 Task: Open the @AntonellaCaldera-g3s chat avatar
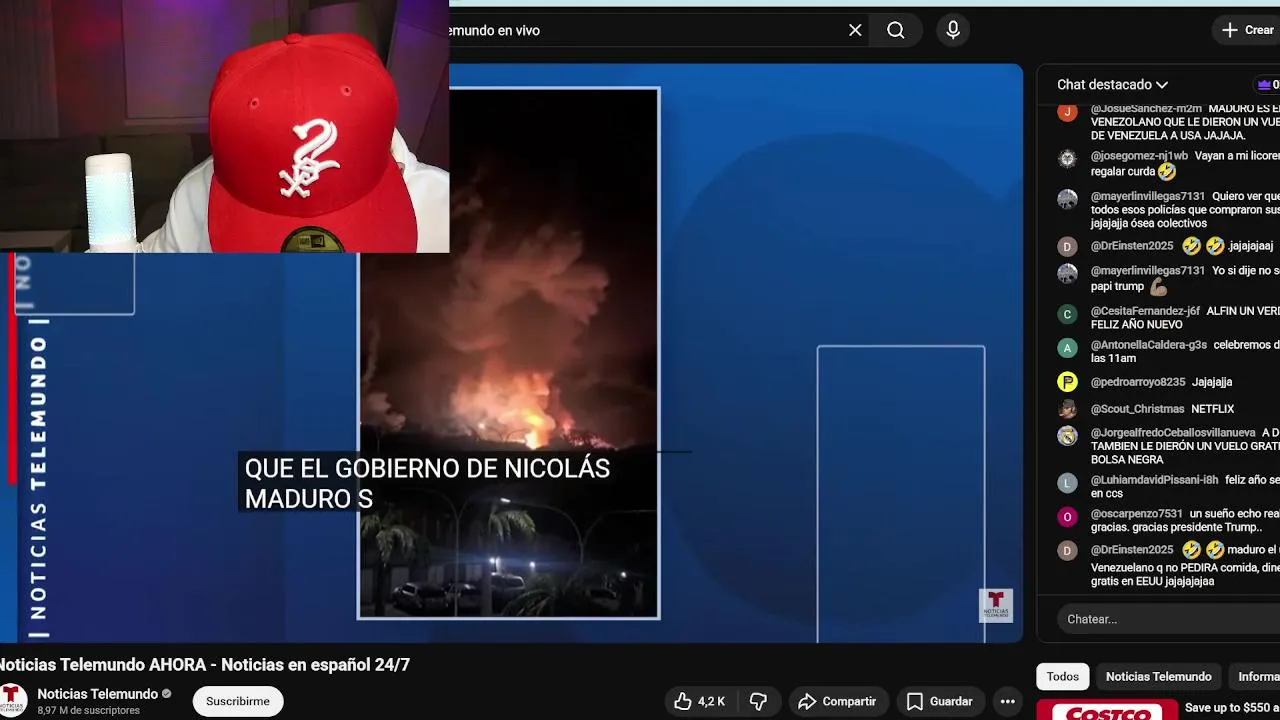coord(1067,348)
